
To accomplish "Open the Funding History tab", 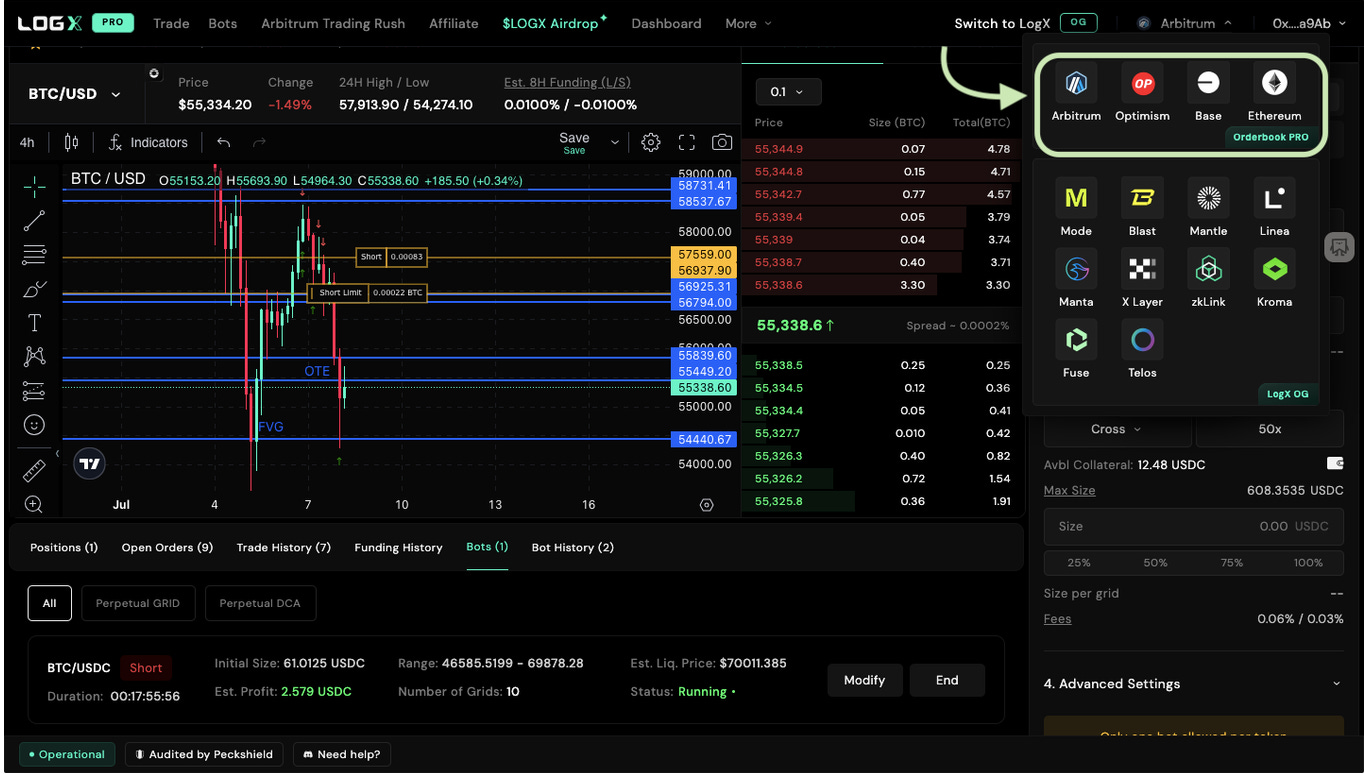I will pos(398,547).
